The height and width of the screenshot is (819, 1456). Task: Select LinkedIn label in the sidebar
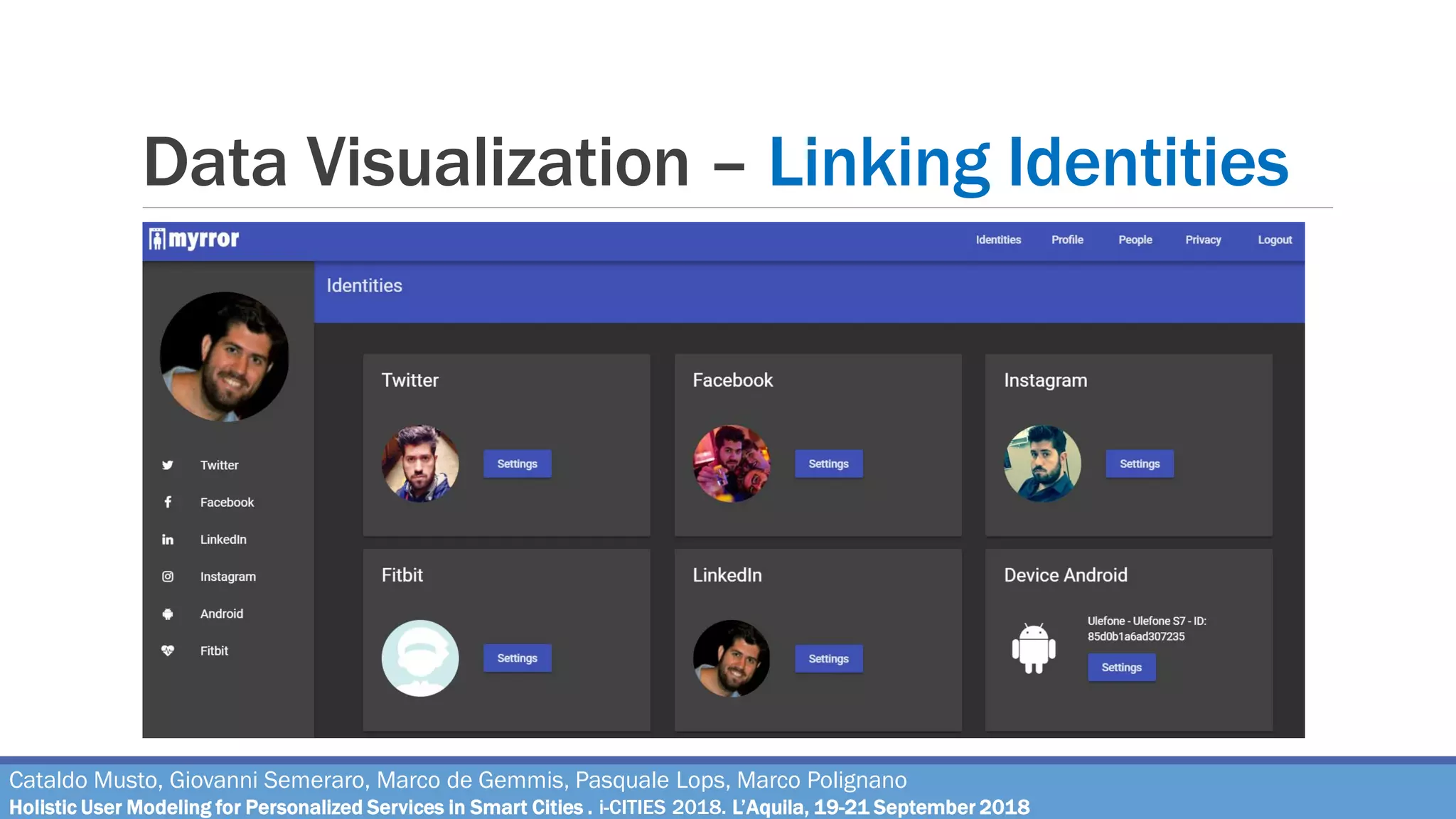coord(223,540)
